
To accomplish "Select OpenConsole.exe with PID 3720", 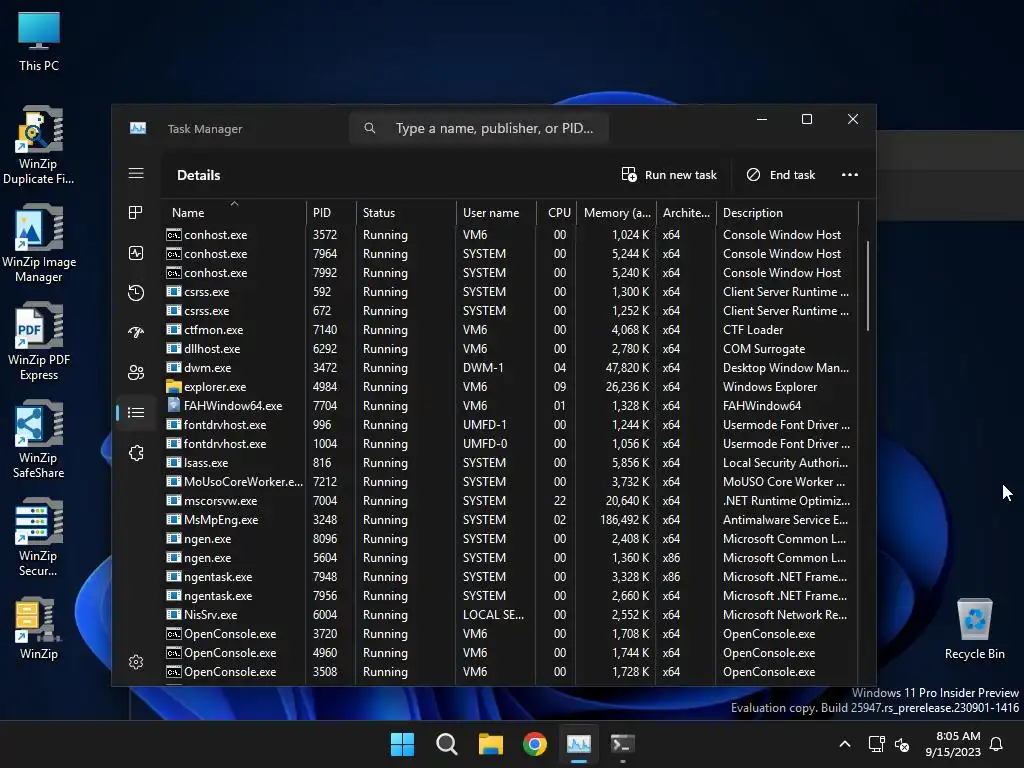I will click(x=509, y=633).
